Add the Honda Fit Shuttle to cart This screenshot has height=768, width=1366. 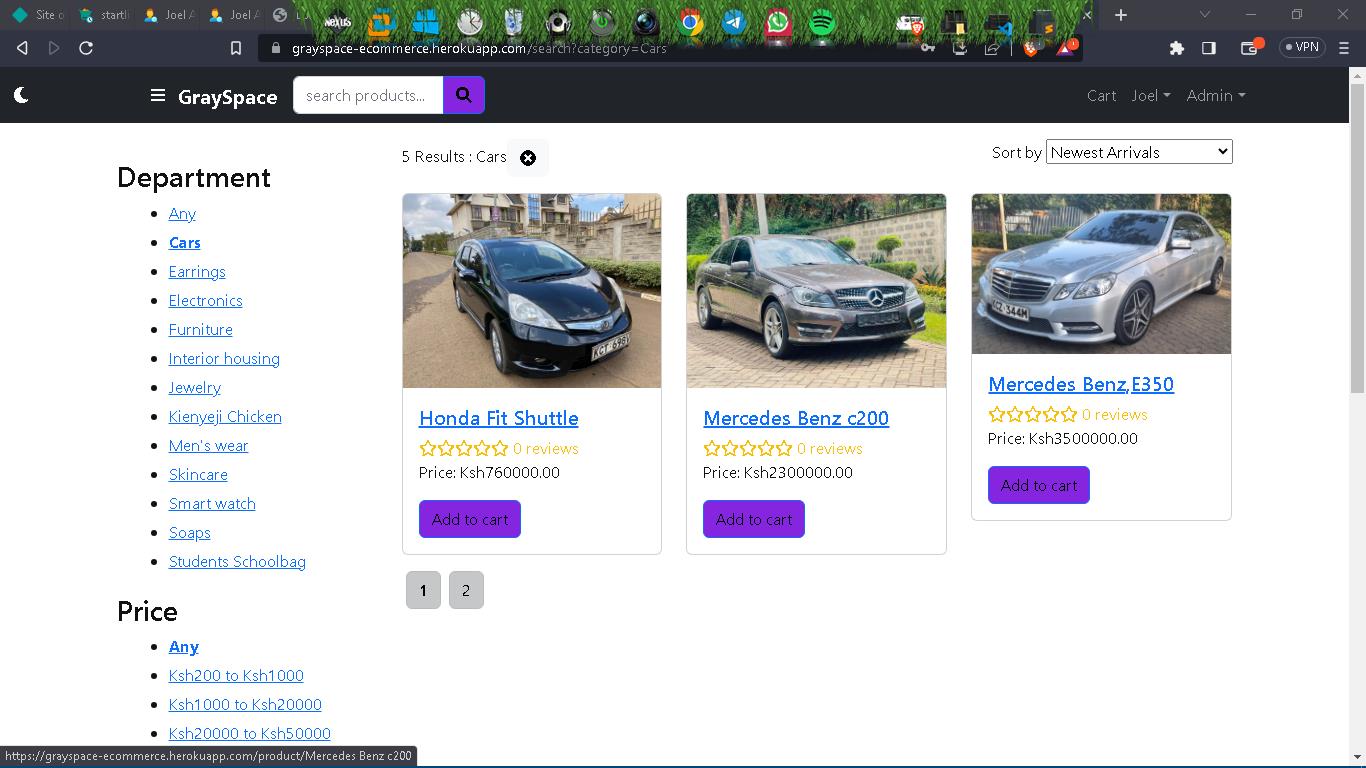pos(470,519)
